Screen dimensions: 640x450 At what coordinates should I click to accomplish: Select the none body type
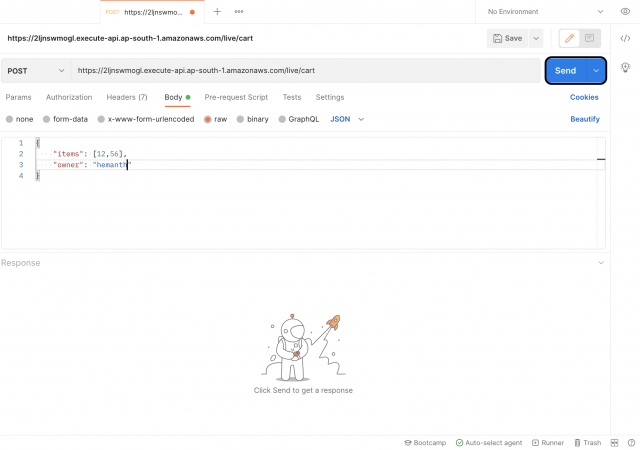click(19, 119)
